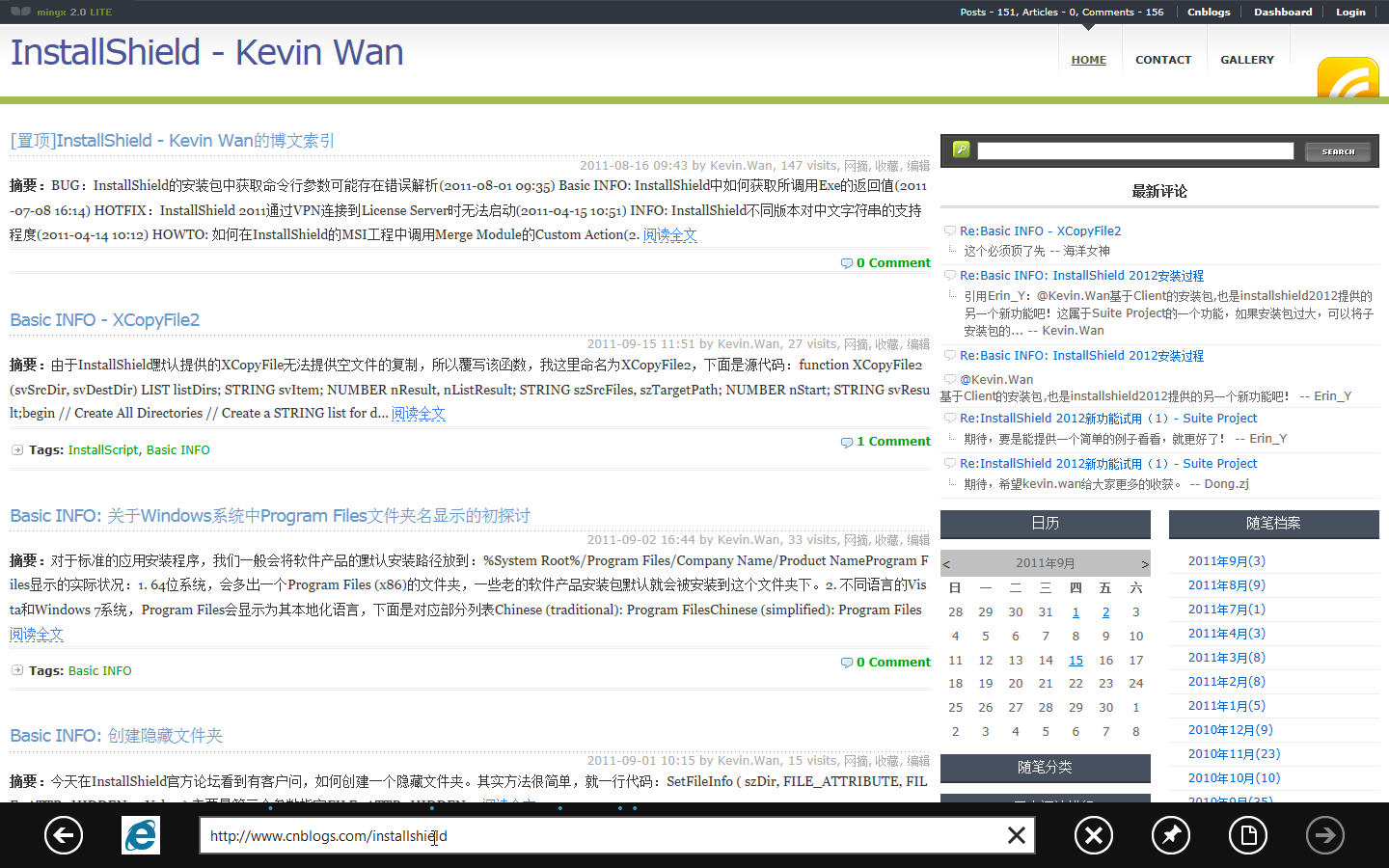Open the comment Re:InstallShield 2012新功能试用 by Erin_Y

[1108, 419]
